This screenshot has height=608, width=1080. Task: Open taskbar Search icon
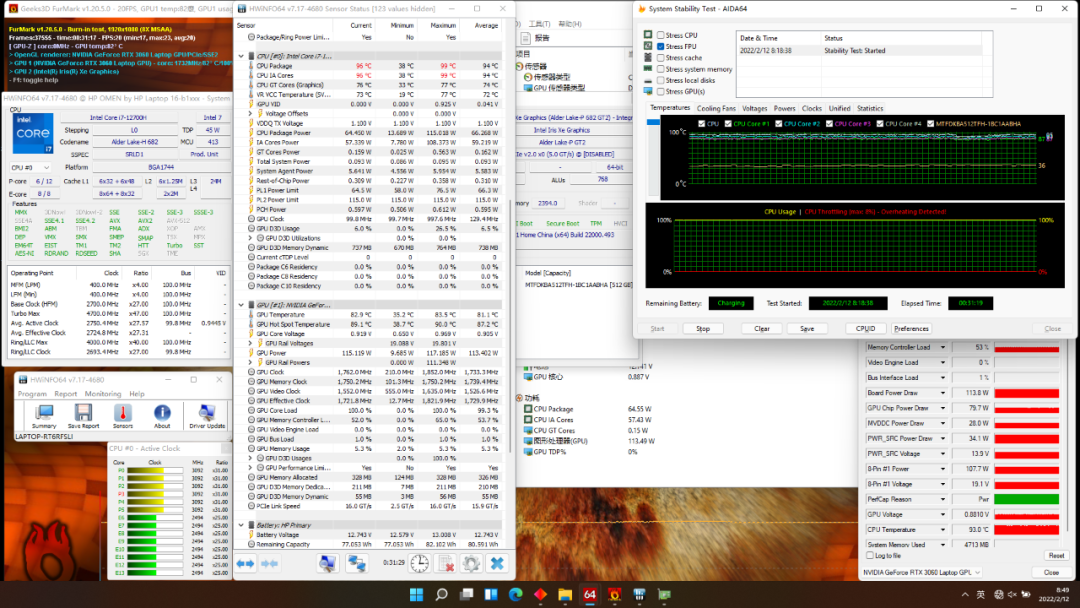442,594
